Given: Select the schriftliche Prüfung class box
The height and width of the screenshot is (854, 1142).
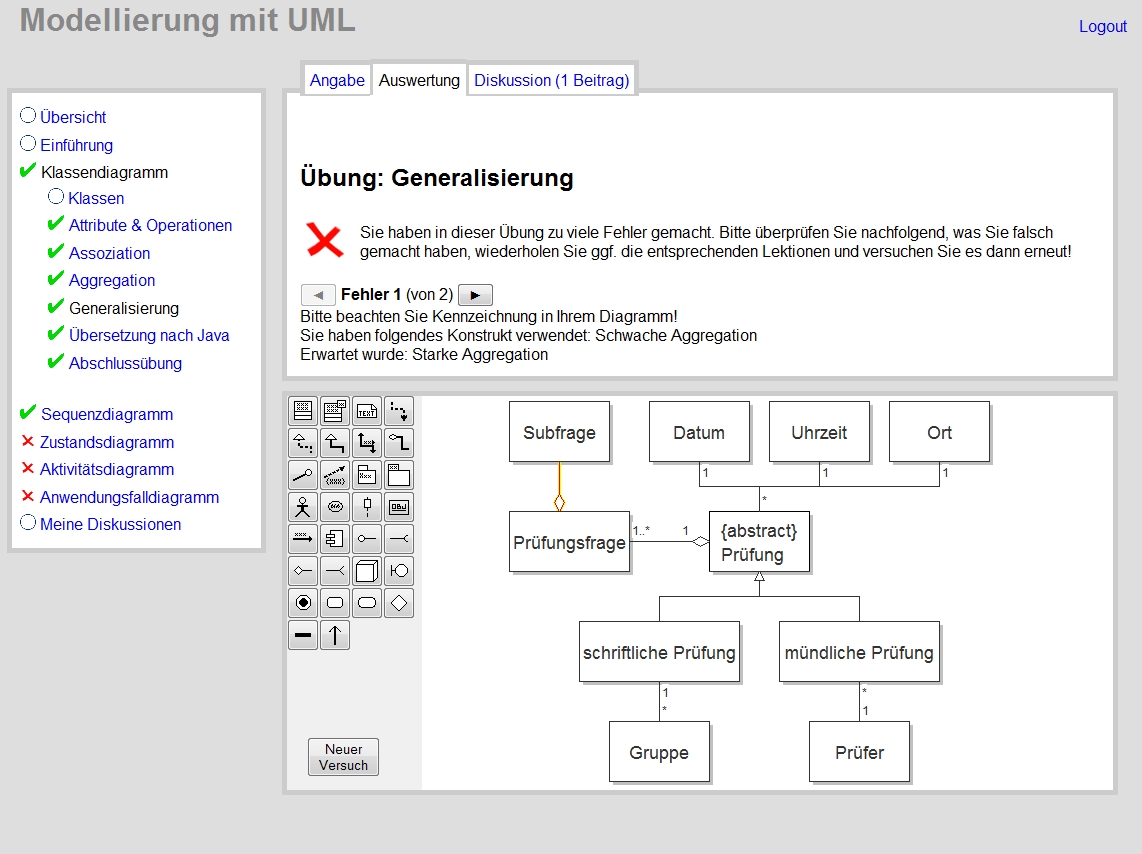Looking at the screenshot, I should (x=659, y=652).
